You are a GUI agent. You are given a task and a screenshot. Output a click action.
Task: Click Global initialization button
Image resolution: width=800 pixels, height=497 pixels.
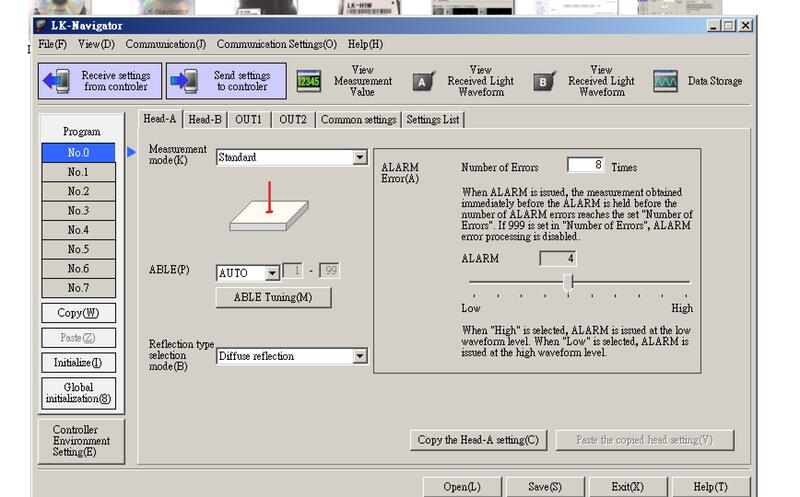click(x=78, y=393)
